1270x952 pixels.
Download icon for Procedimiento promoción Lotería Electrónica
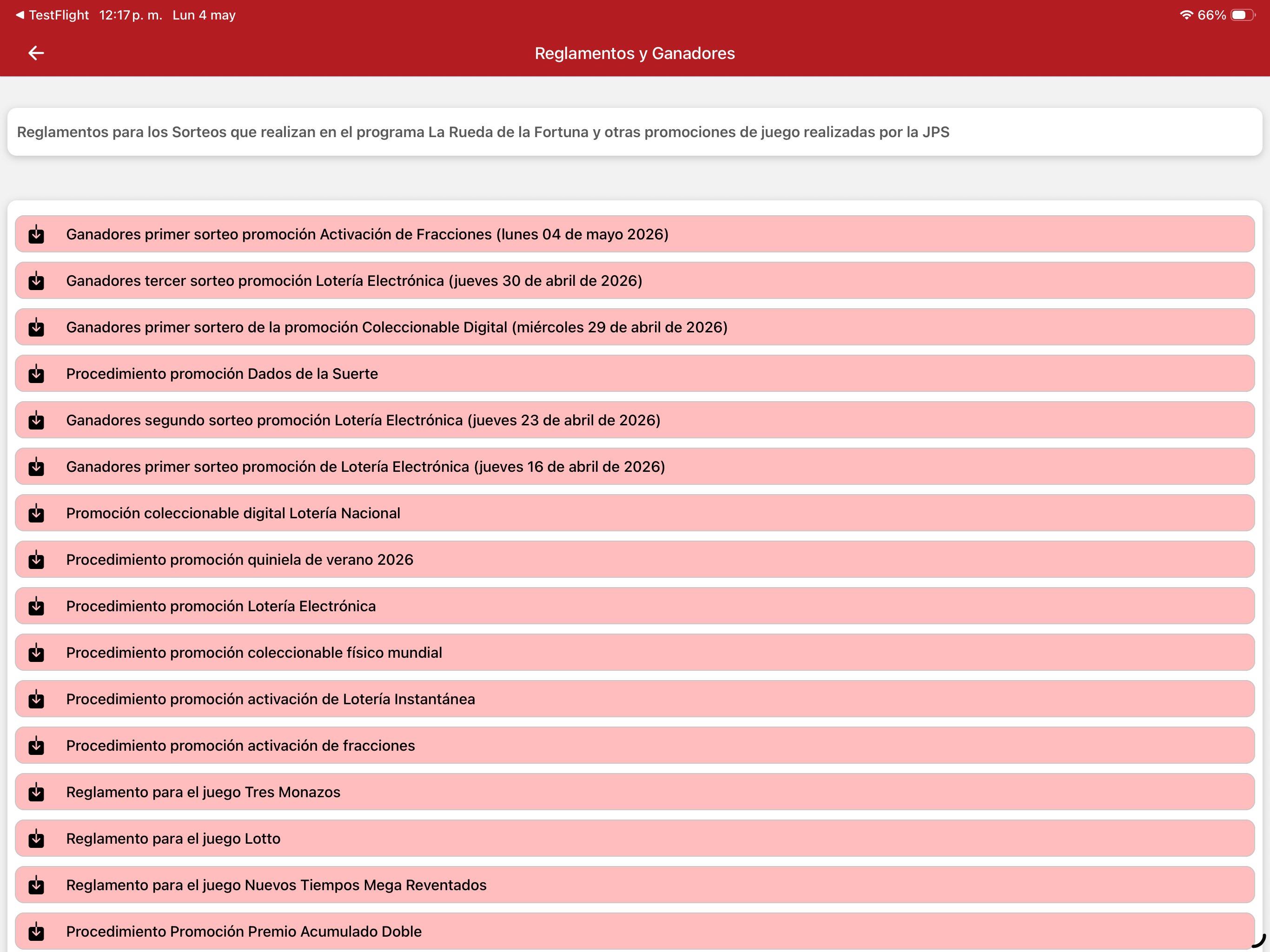pos(36,606)
